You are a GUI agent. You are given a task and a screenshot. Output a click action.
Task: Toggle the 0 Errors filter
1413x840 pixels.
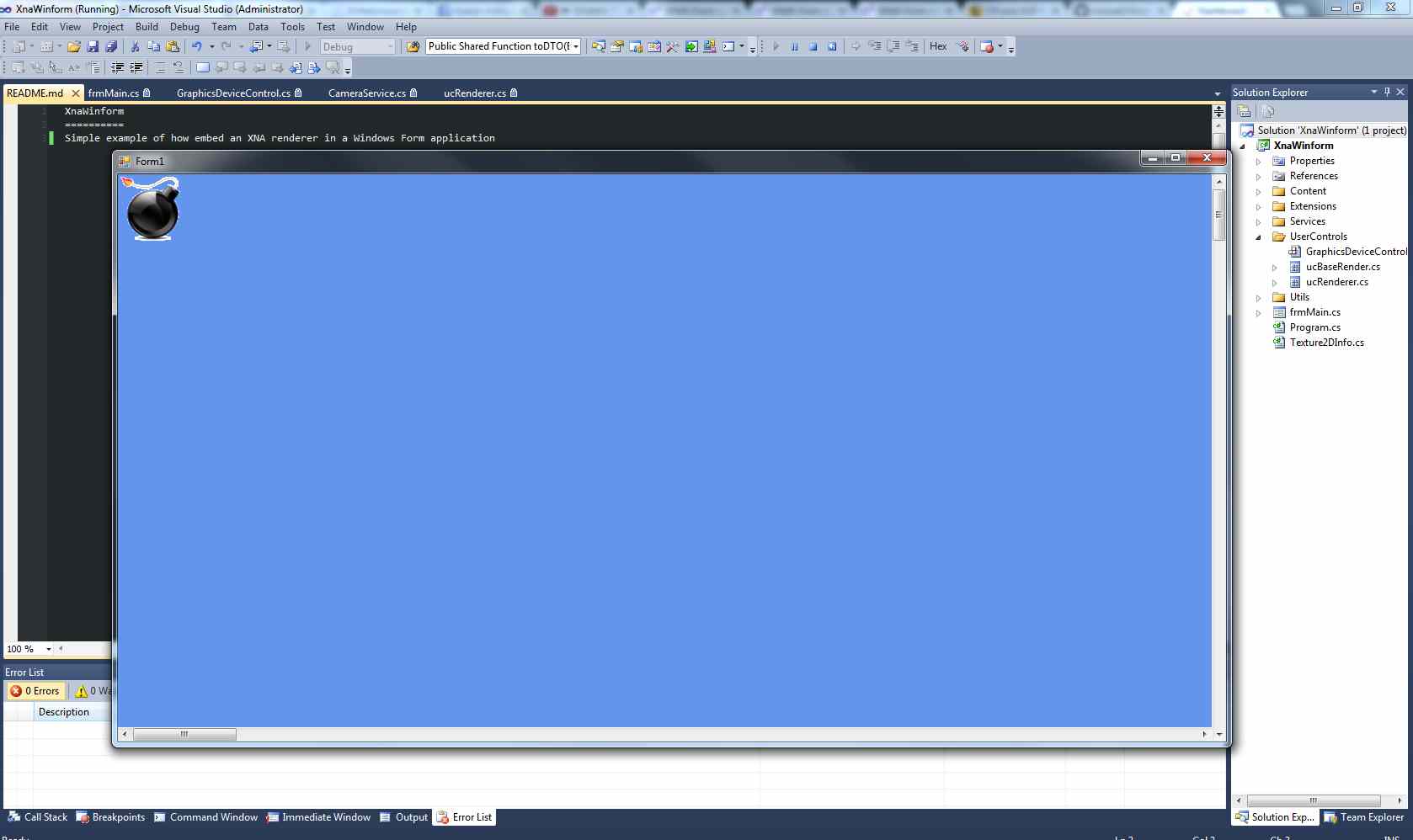click(35, 691)
